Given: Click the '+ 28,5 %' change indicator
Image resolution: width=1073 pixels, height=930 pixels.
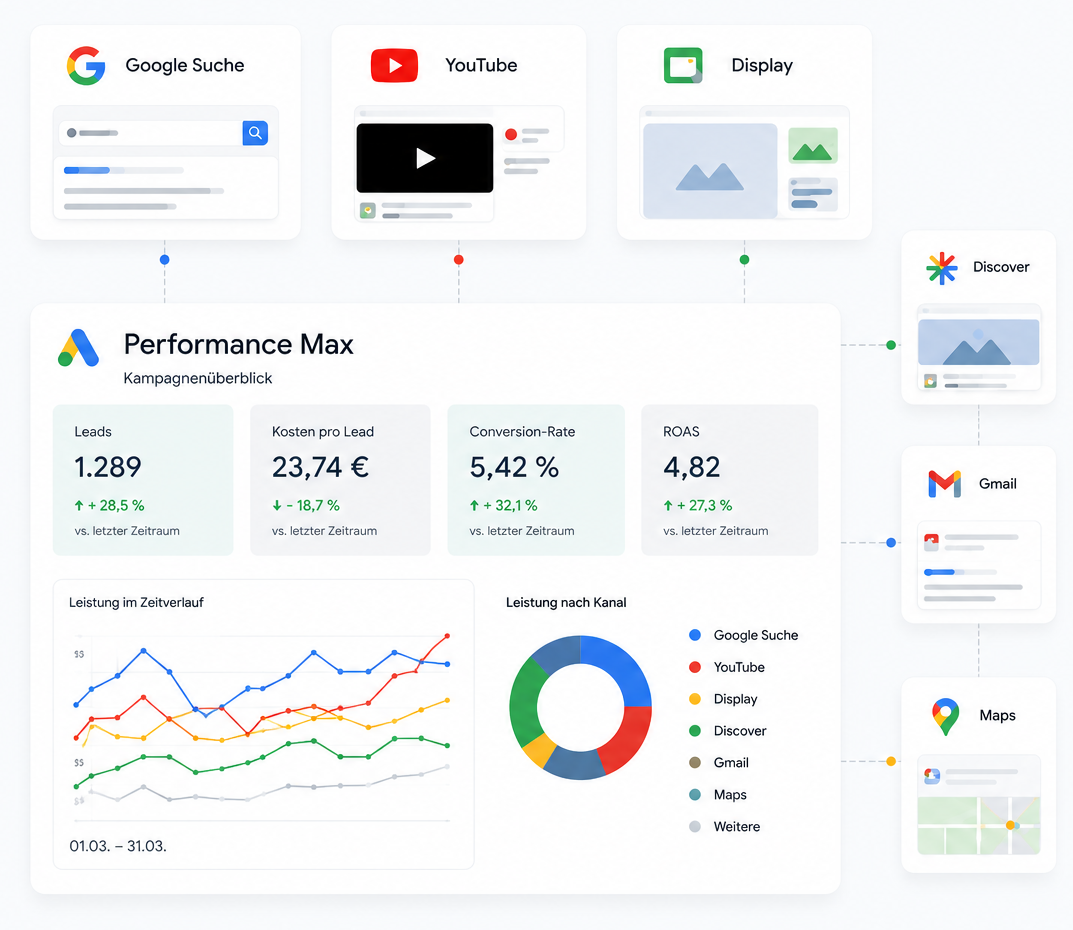Looking at the screenshot, I should coord(109,506).
